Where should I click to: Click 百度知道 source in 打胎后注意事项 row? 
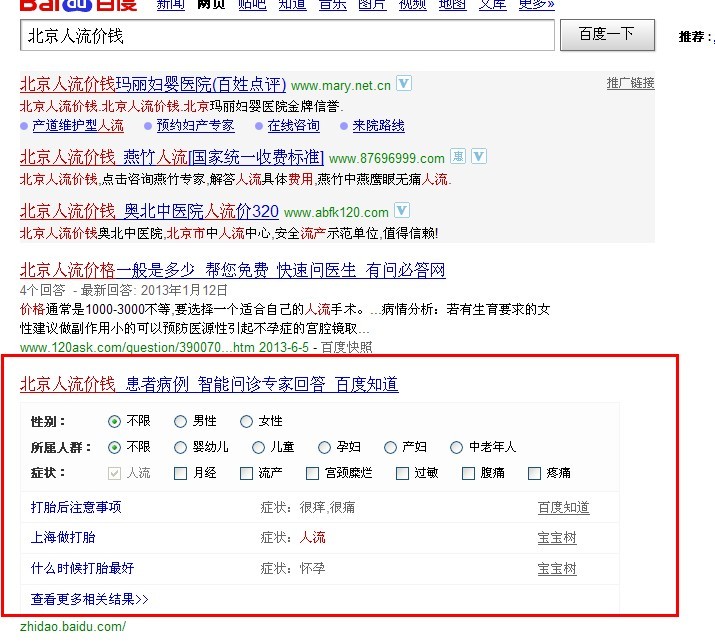pos(564,507)
